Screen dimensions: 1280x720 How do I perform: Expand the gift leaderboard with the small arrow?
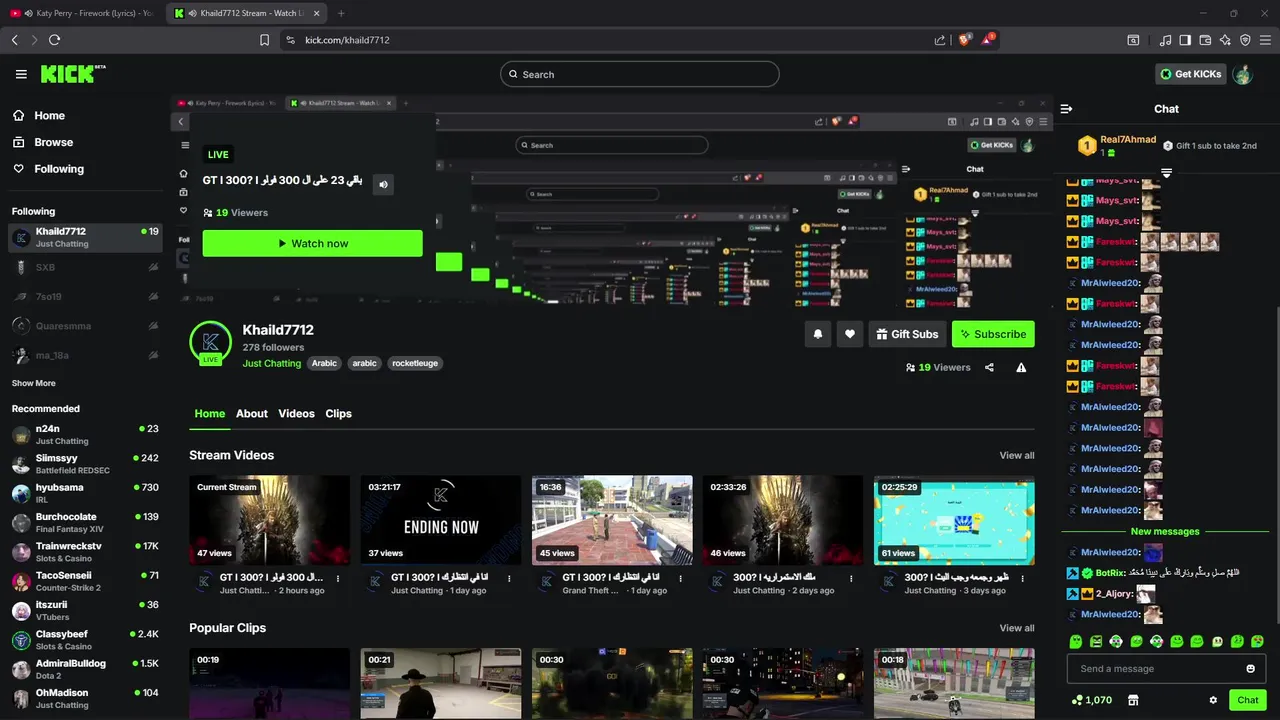click(1166, 173)
